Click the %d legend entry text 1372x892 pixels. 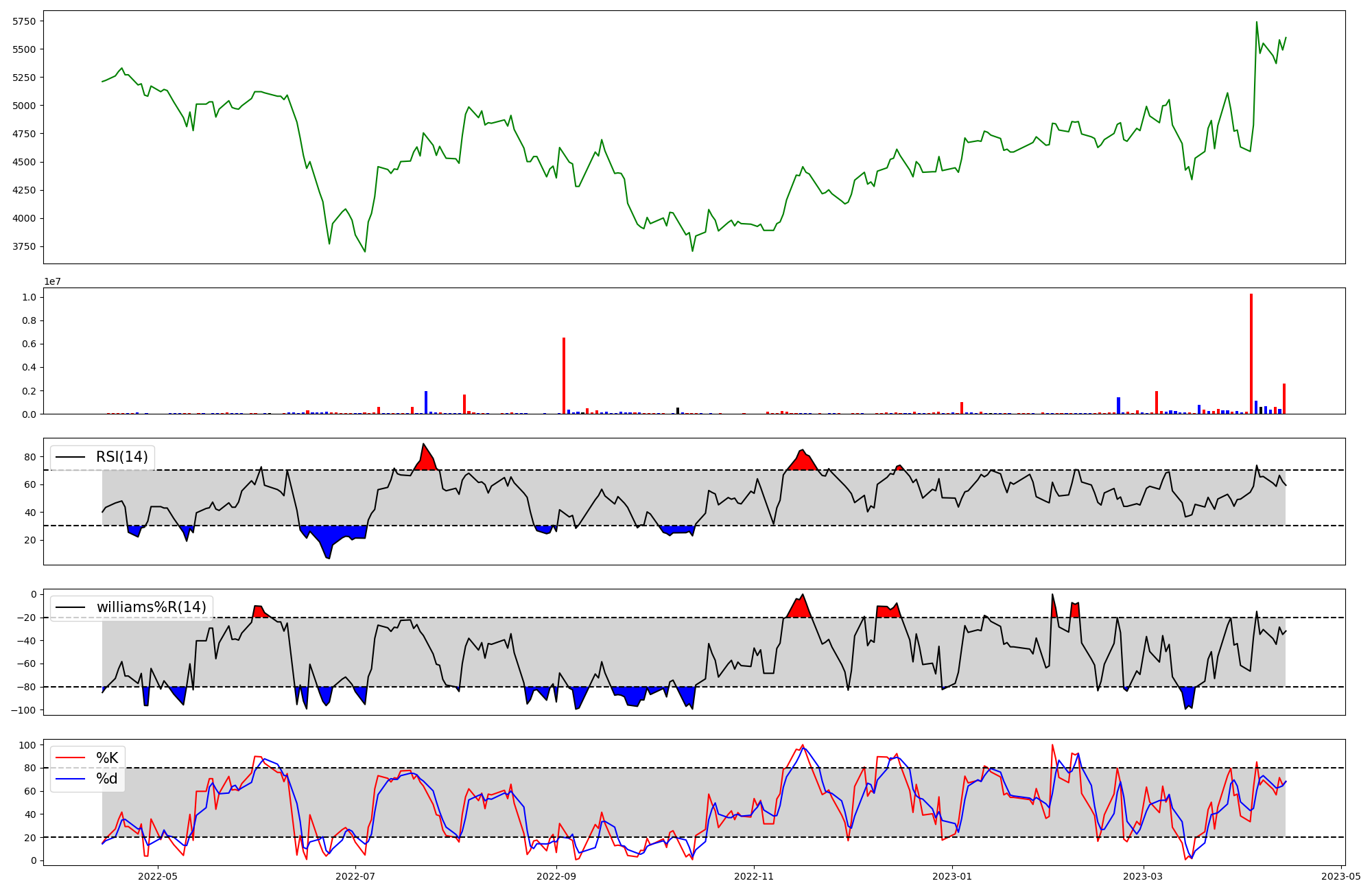[107, 779]
